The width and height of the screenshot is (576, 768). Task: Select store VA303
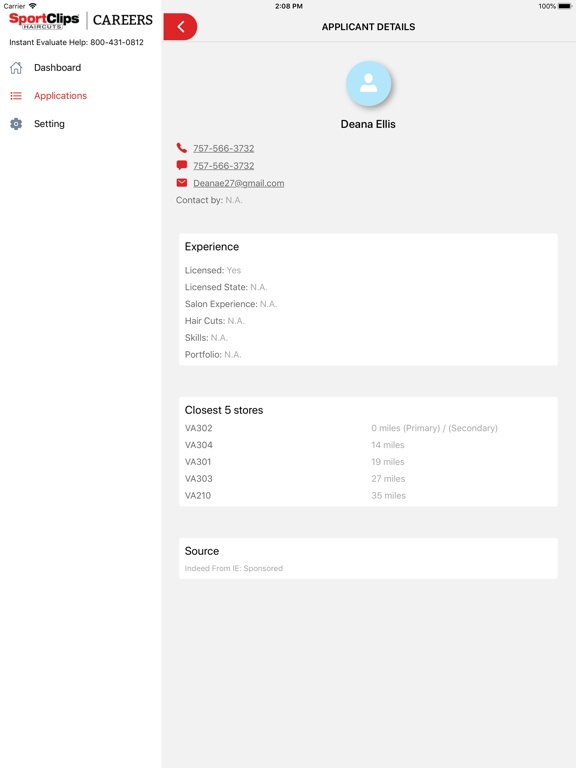coord(198,479)
